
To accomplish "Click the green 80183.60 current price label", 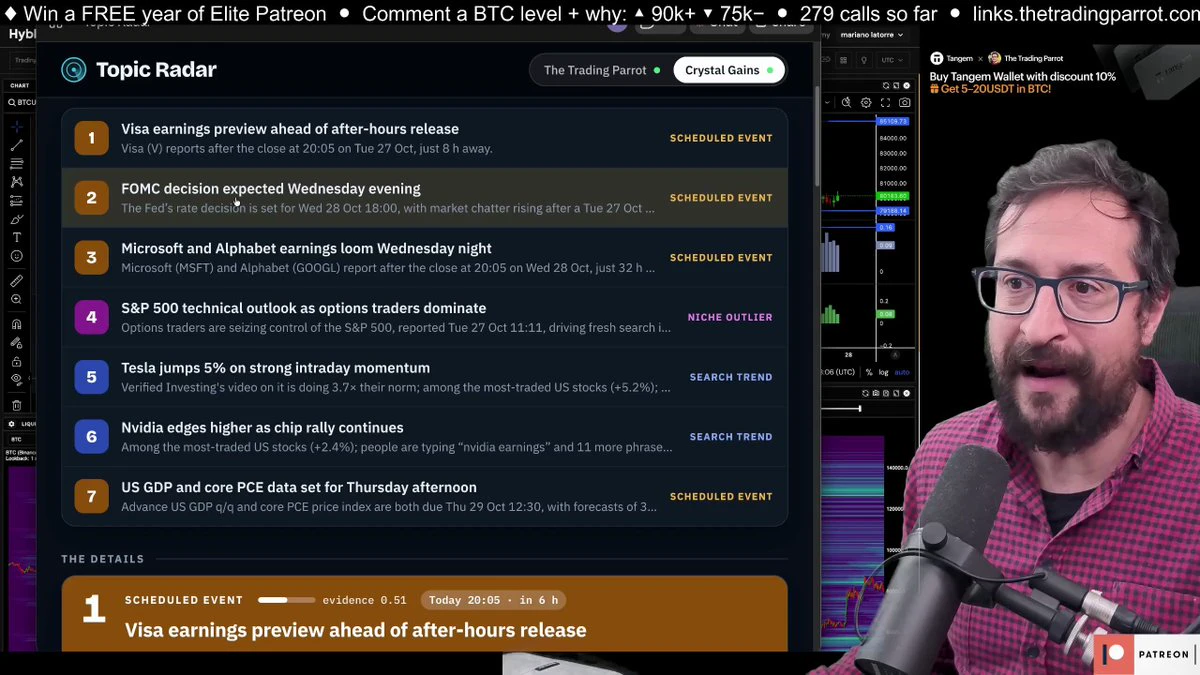I will pyautogui.click(x=892, y=197).
